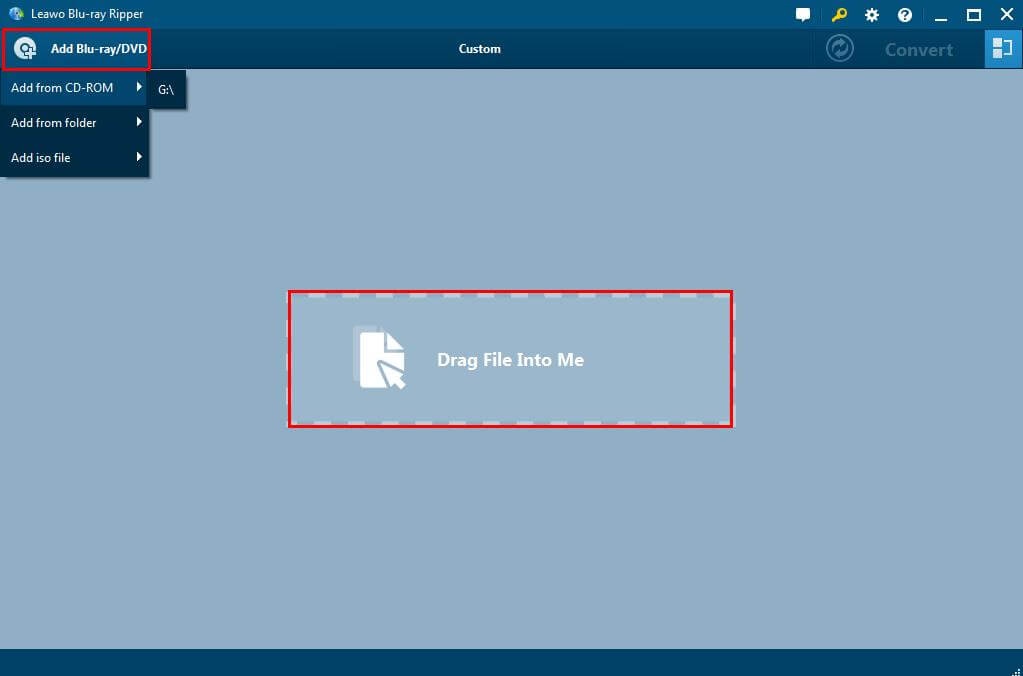
Task: Expand the Add from folder submenu arrow
Action: [139, 121]
